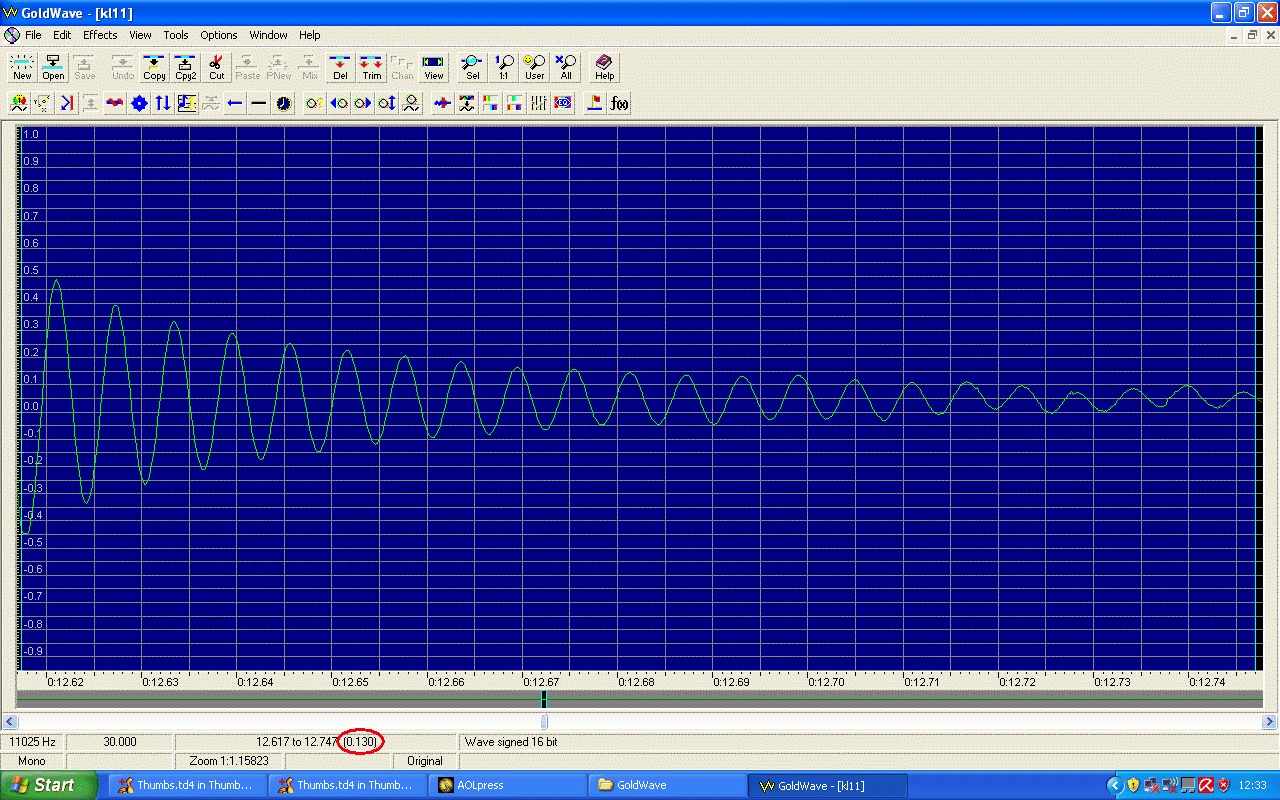Click the Windows Start button
The width and height of the screenshot is (1280, 800).
point(48,785)
